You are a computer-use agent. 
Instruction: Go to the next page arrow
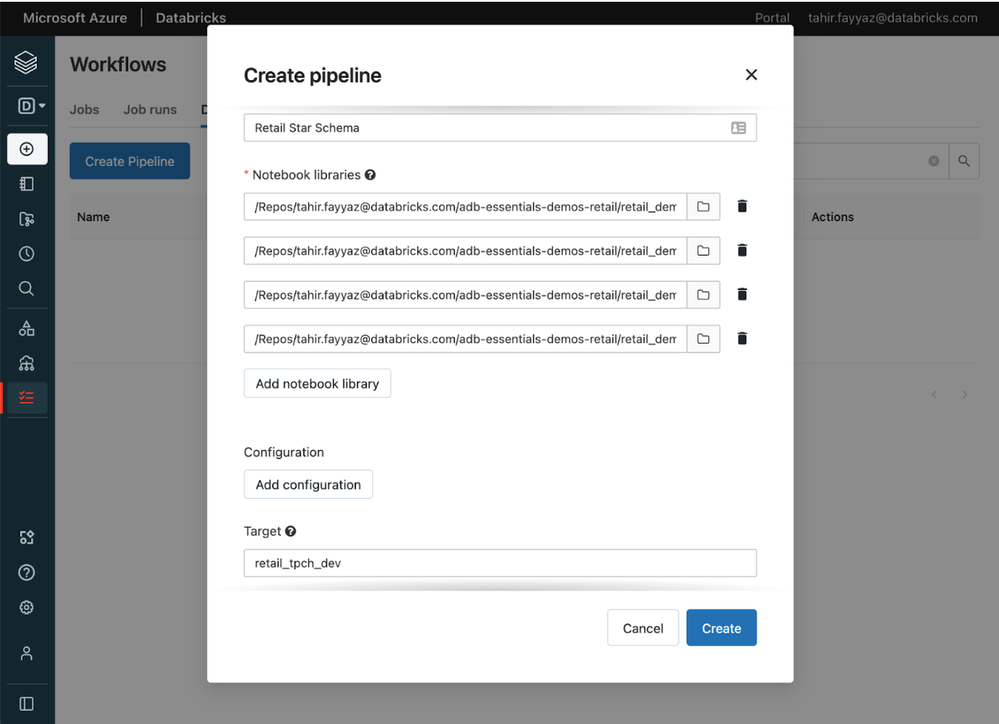[x=965, y=395]
